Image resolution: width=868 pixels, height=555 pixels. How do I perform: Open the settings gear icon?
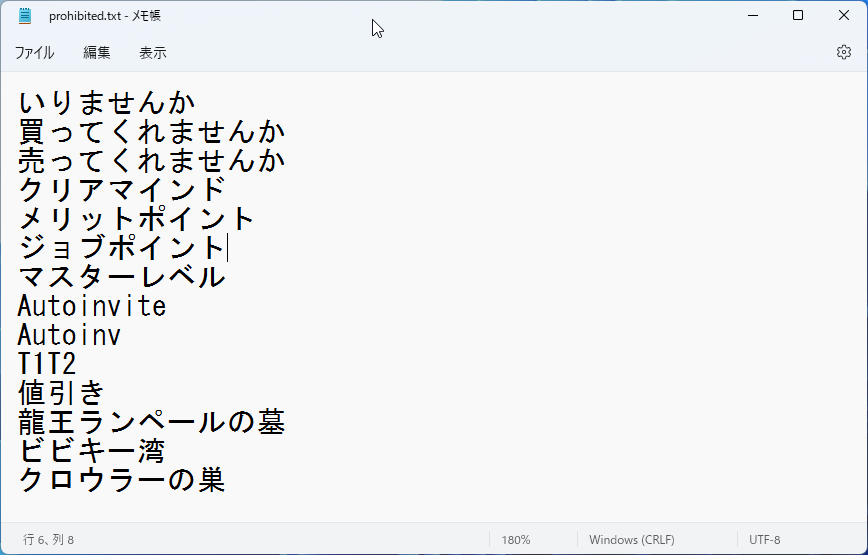(x=843, y=52)
